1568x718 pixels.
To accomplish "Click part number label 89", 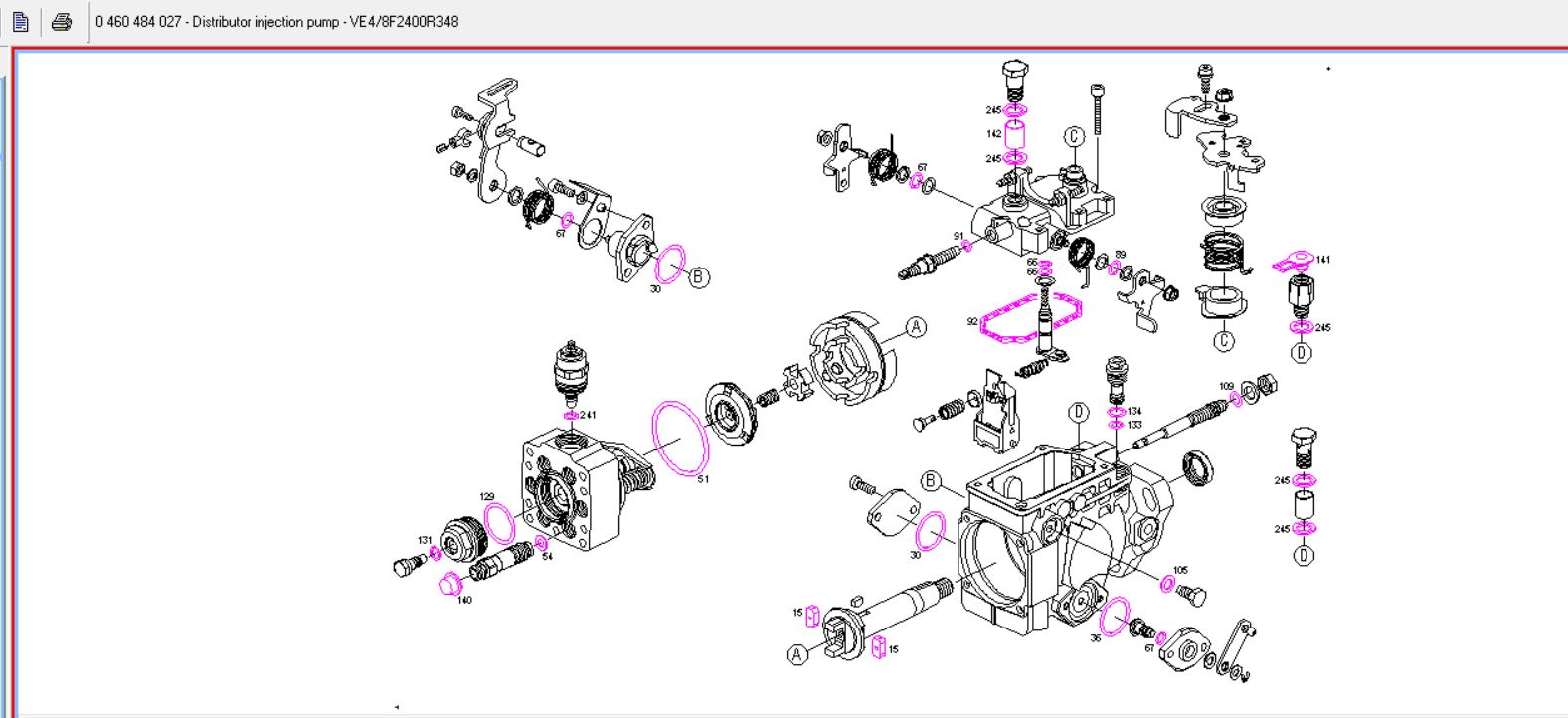I will pyautogui.click(x=1120, y=255).
